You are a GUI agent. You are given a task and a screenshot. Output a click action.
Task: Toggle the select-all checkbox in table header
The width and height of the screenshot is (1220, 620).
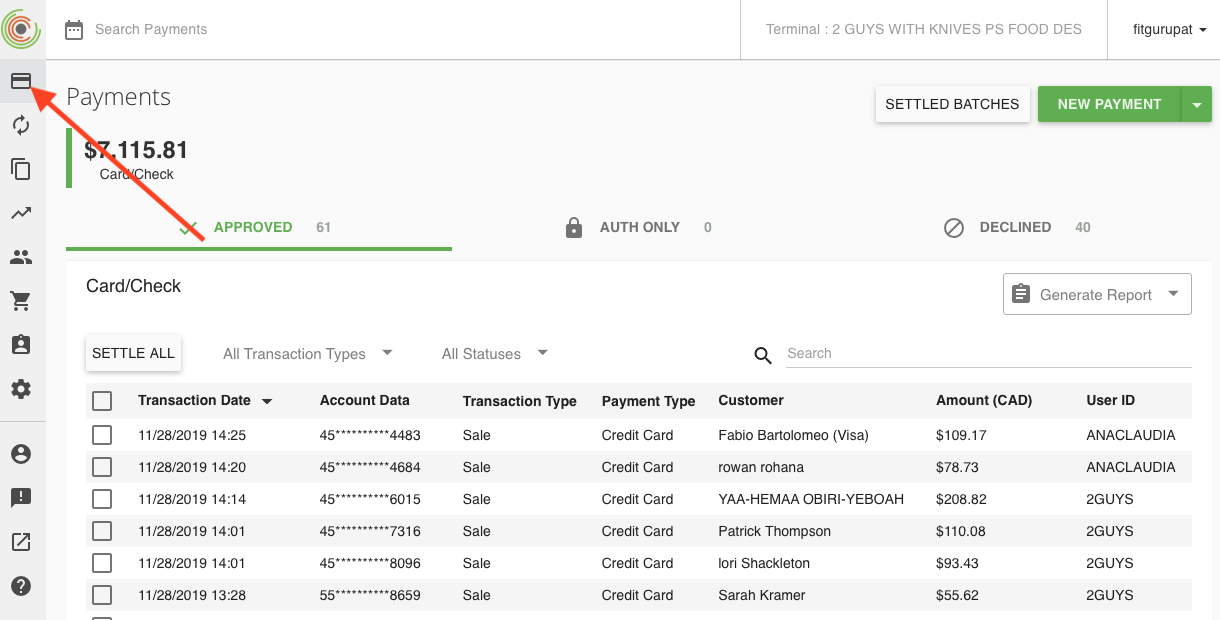(102, 401)
